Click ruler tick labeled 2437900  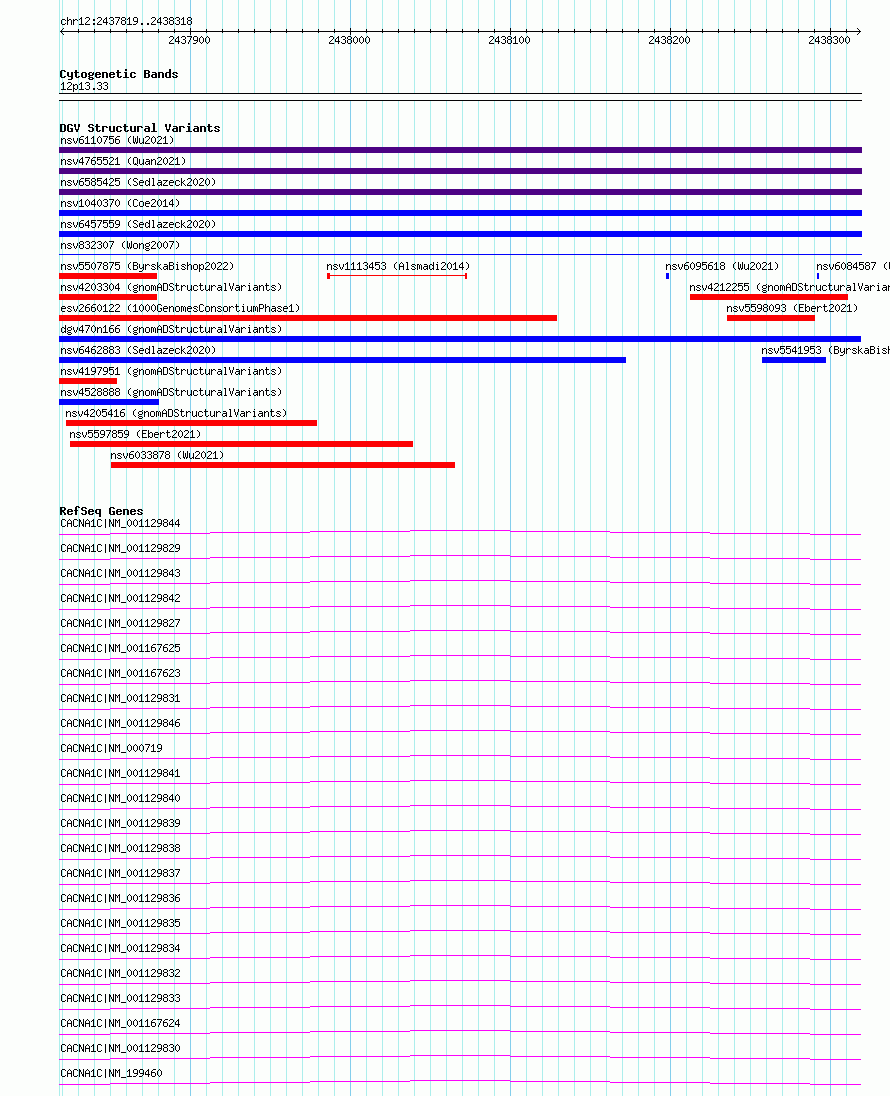click(x=189, y=41)
